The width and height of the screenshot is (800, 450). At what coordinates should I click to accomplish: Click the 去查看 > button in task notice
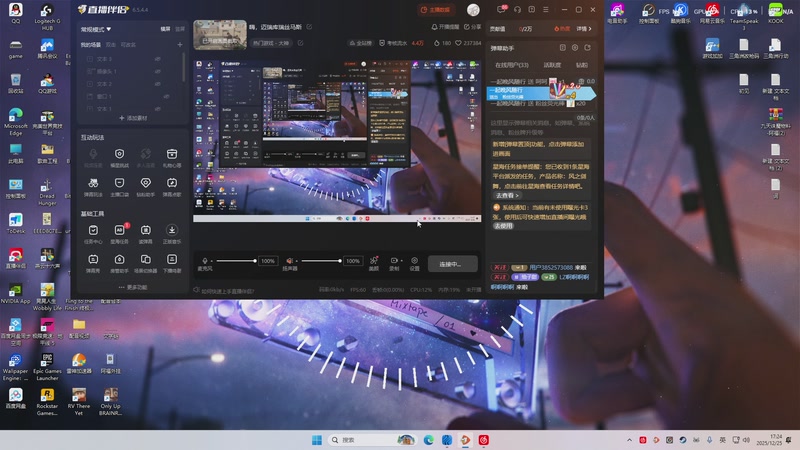pyautogui.click(x=507, y=195)
